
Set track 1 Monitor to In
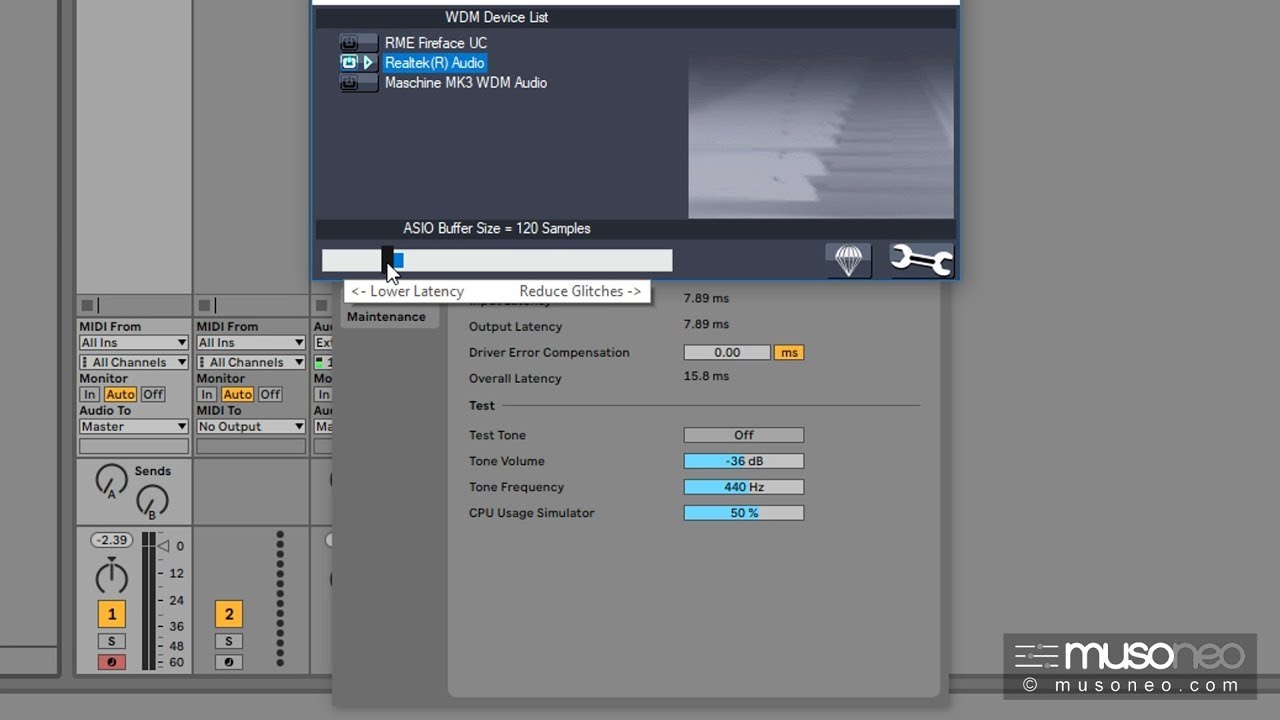click(x=90, y=394)
